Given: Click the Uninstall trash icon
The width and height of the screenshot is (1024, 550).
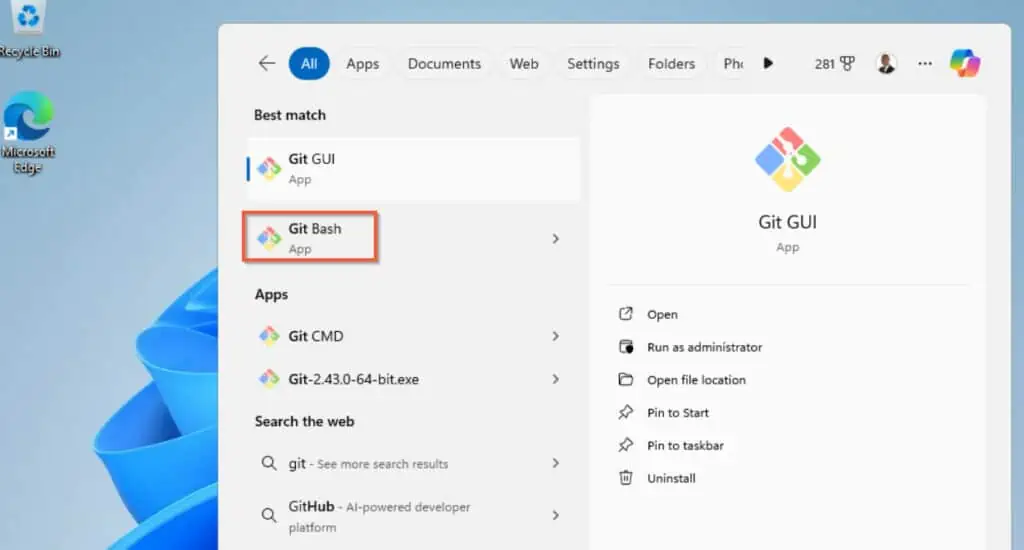Looking at the screenshot, I should 626,477.
